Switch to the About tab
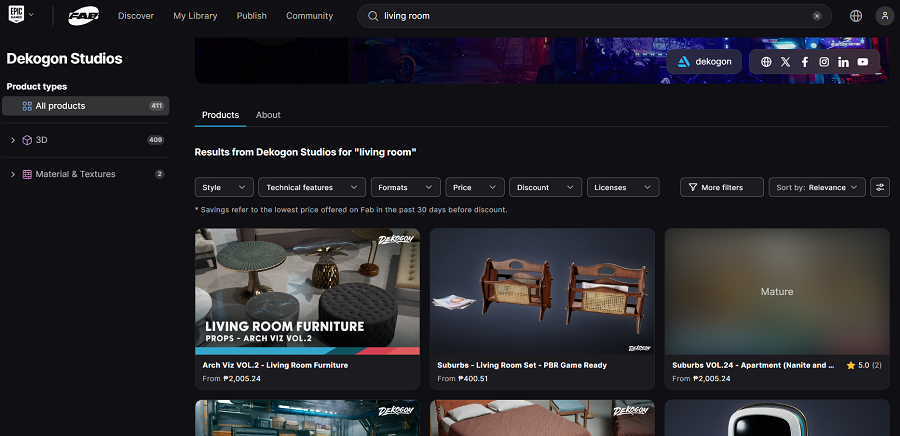The image size is (900, 436). tap(268, 115)
